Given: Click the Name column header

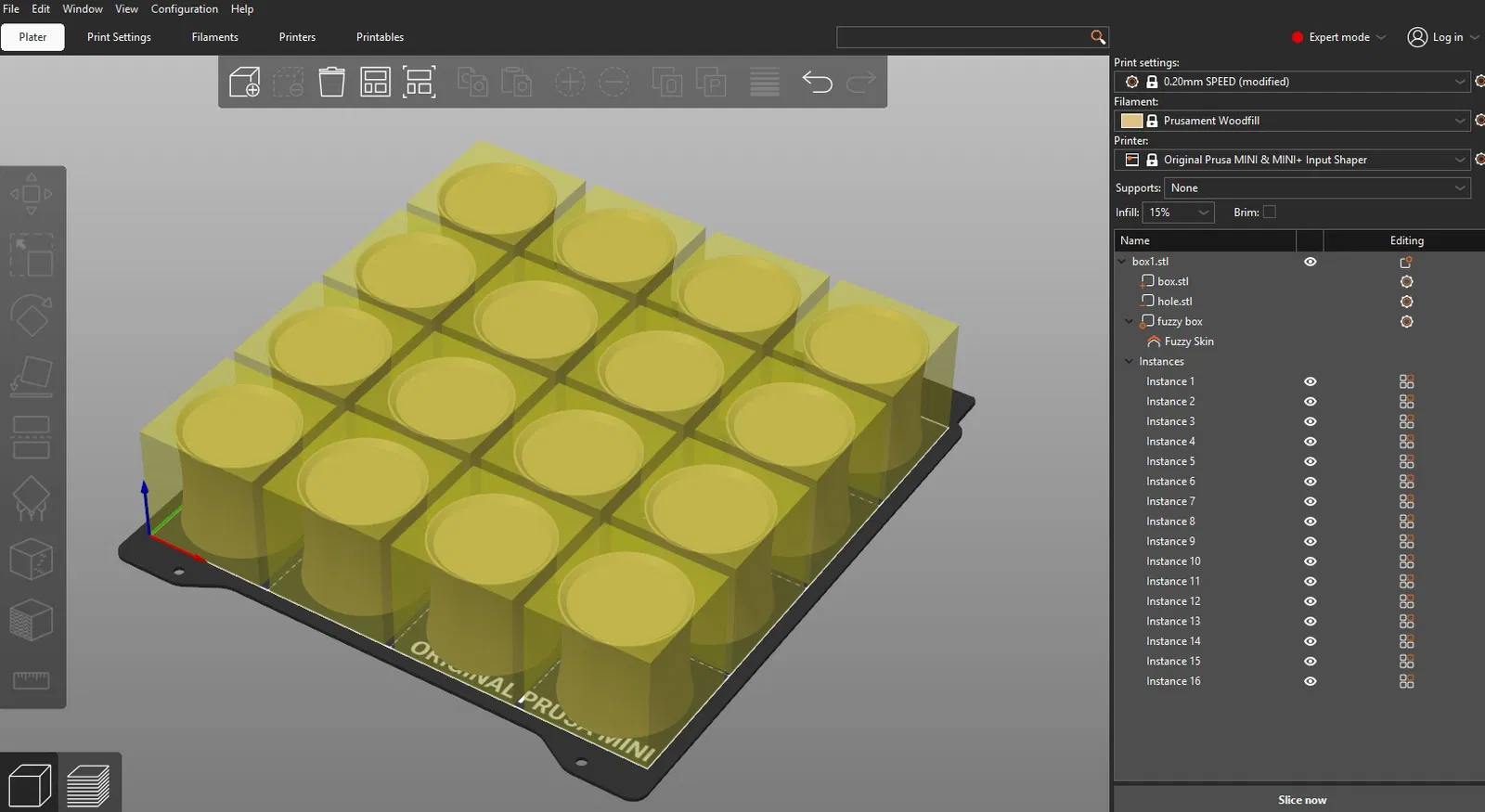Looking at the screenshot, I should pyautogui.click(x=1205, y=240).
